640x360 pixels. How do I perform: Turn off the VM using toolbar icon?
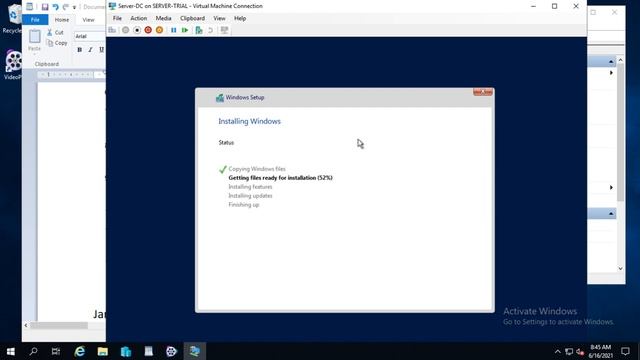pos(137,30)
